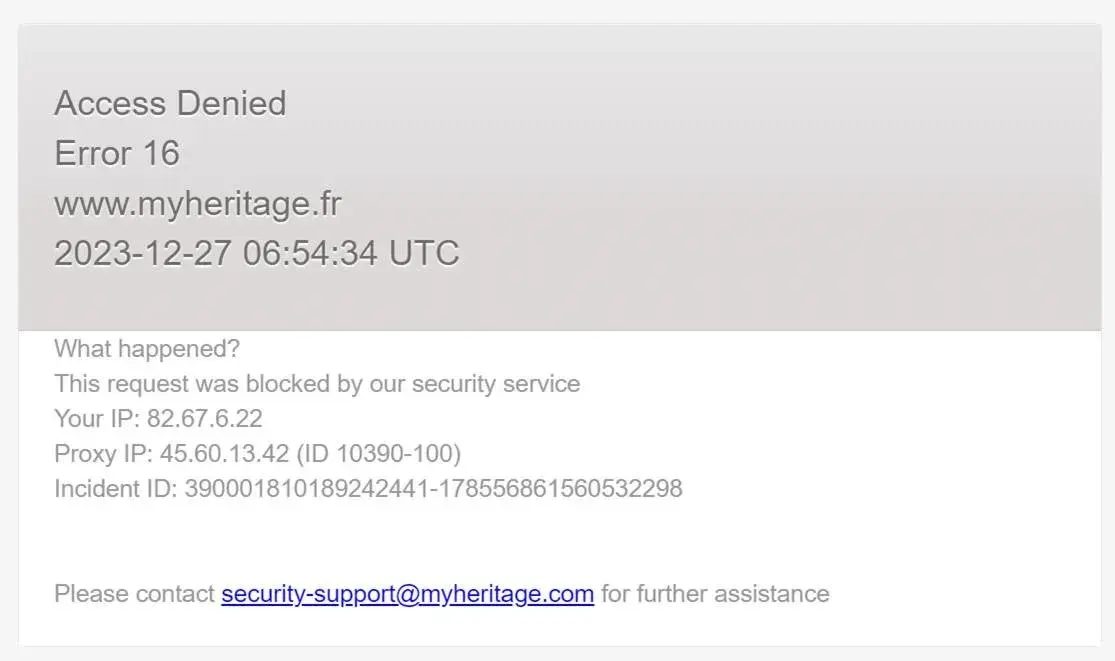
Task: Select the 82.67.6.22 IP address value
Action: [205, 419]
